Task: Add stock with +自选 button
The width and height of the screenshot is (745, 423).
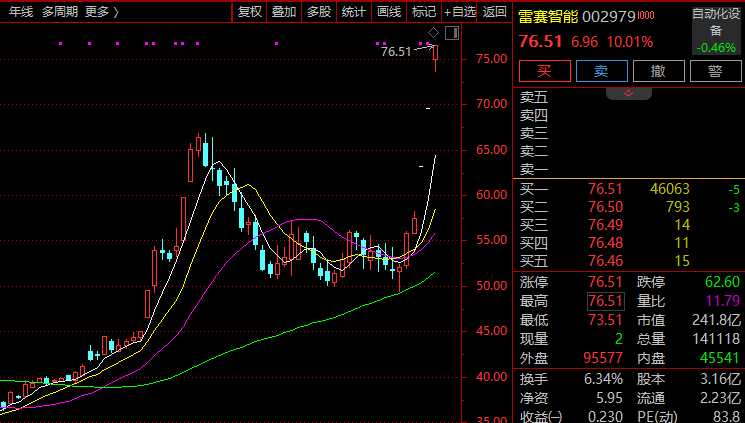Action: 459,12
